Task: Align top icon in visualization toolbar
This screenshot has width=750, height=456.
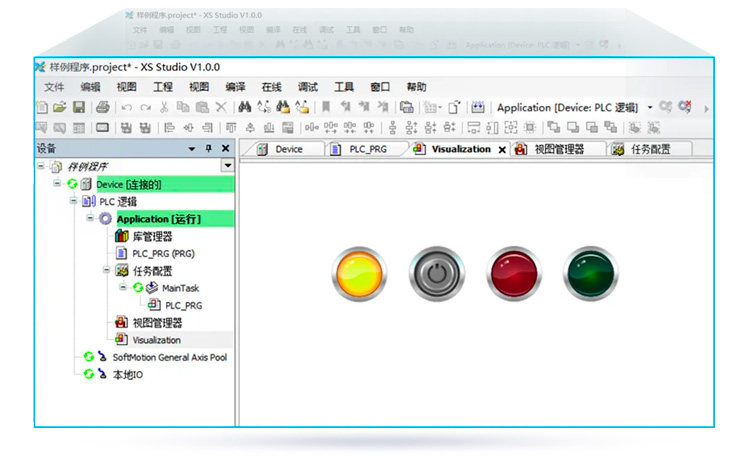Action: (x=231, y=128)
